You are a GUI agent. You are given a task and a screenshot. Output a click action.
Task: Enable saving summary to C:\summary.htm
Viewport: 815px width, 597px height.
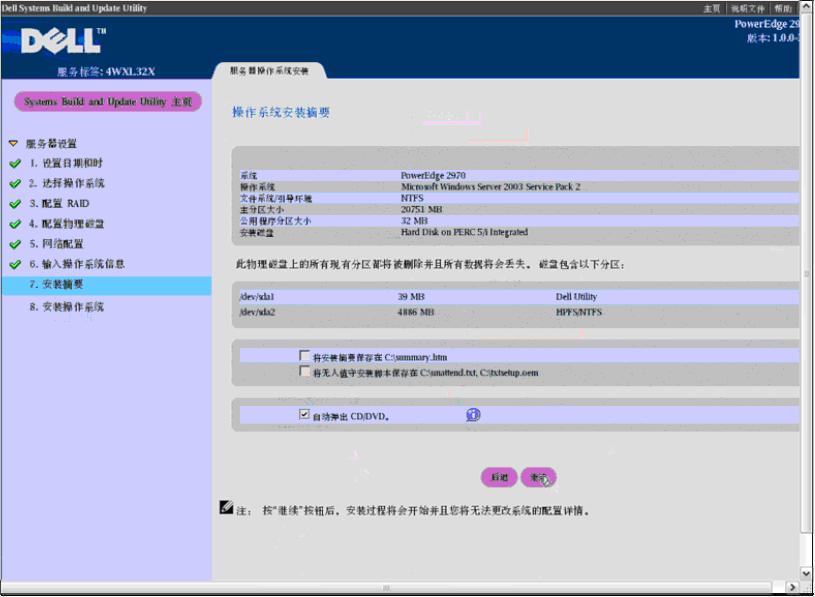coord(304,356)
